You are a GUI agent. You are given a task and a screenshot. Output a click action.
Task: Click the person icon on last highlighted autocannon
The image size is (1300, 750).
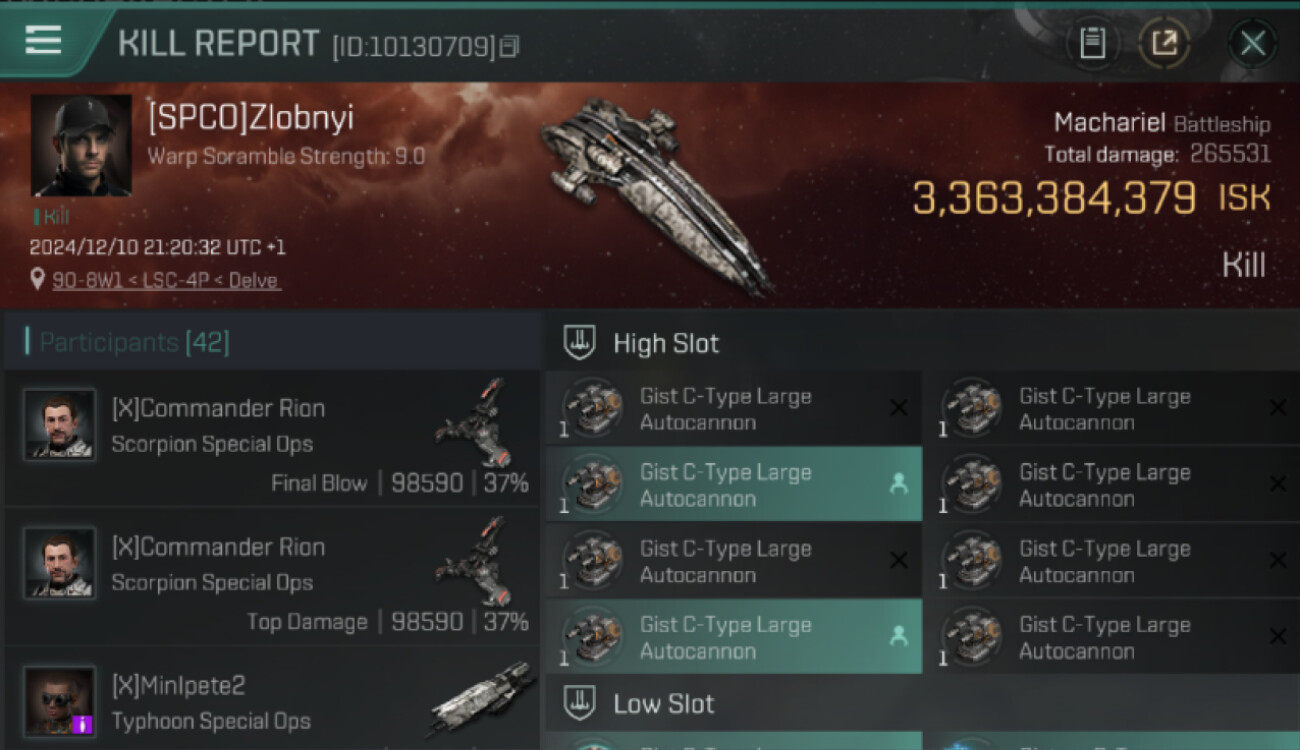[898, 636]
